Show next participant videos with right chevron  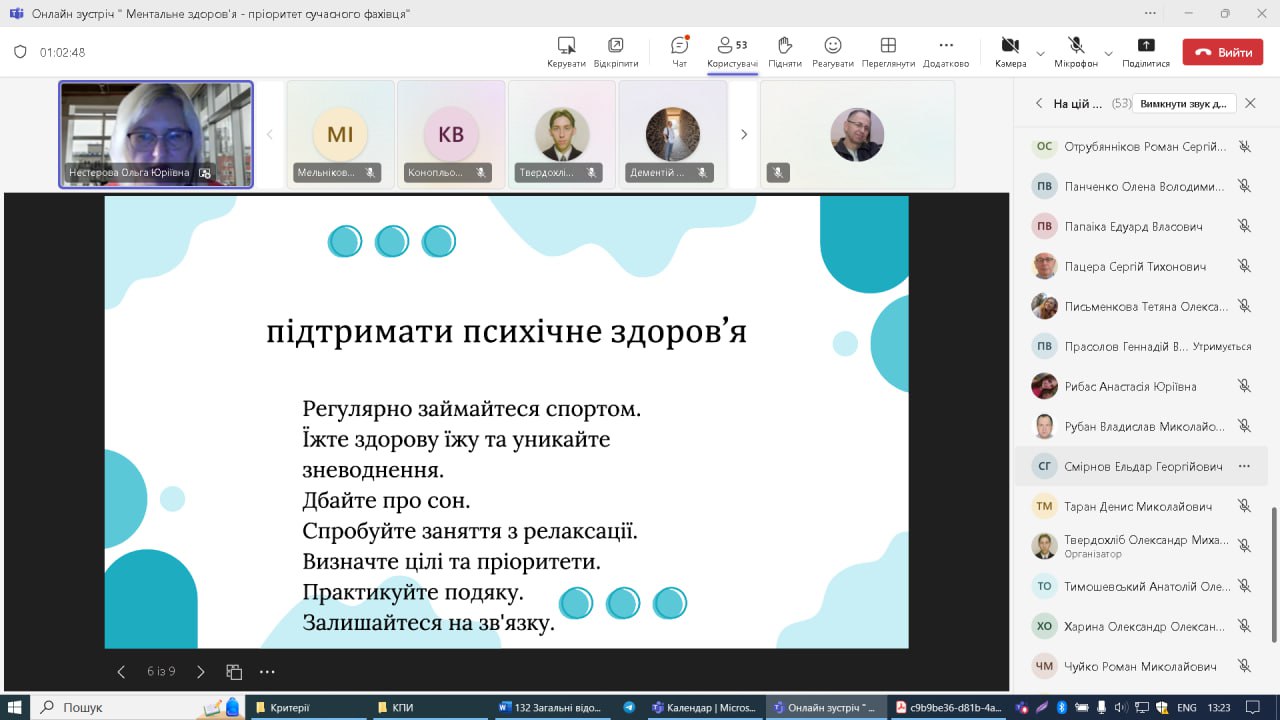tap(743, 134)
